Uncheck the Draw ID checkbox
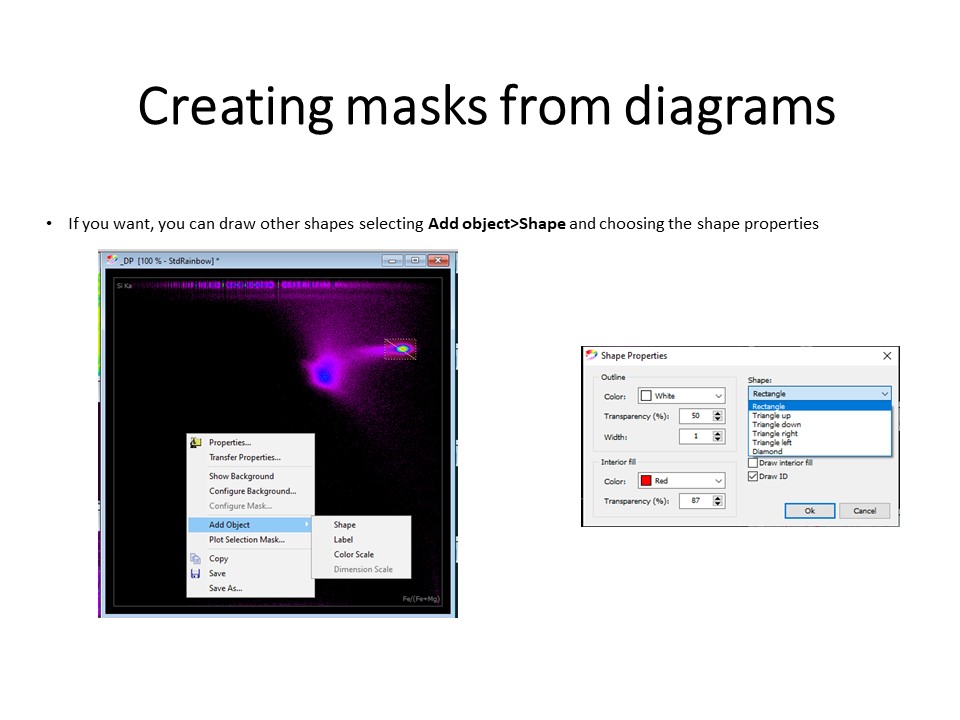 pos(753,477)
